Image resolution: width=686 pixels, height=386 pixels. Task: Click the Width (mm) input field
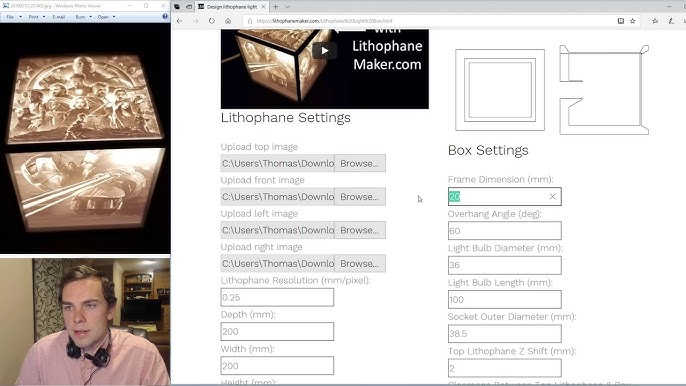277,365
